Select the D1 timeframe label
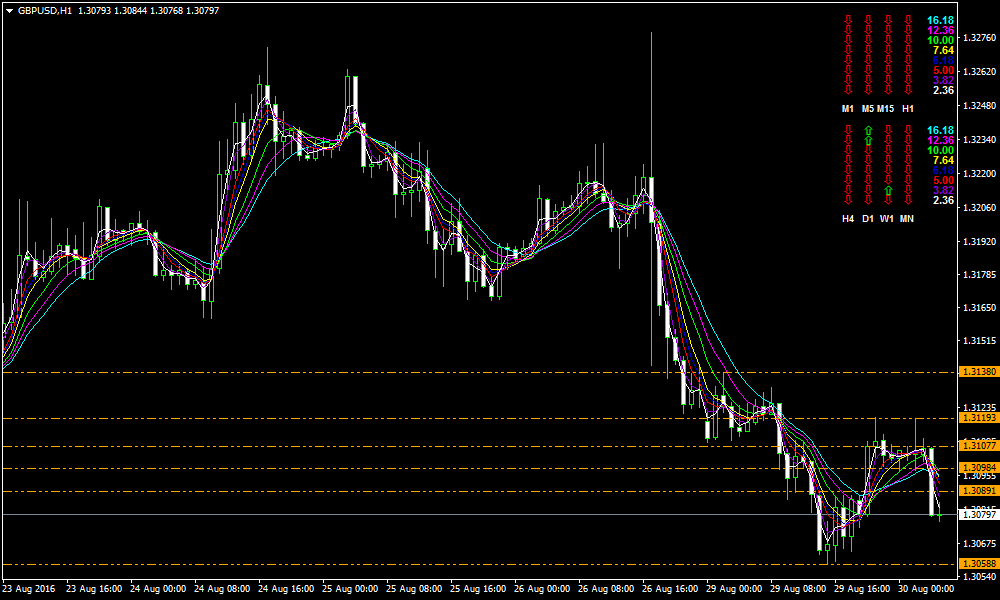Image resolution: width=1000 pixels, height=600 pixels. pos(868,218)
